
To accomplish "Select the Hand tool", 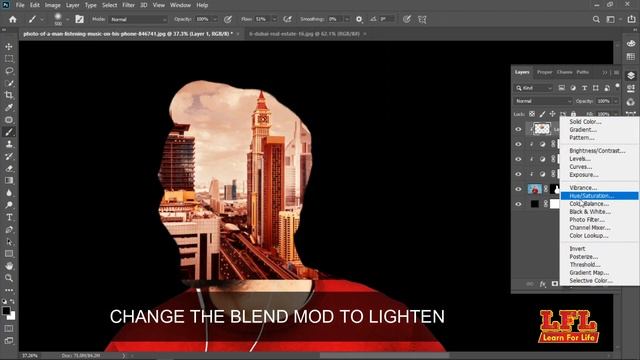I will pos(9,266).
